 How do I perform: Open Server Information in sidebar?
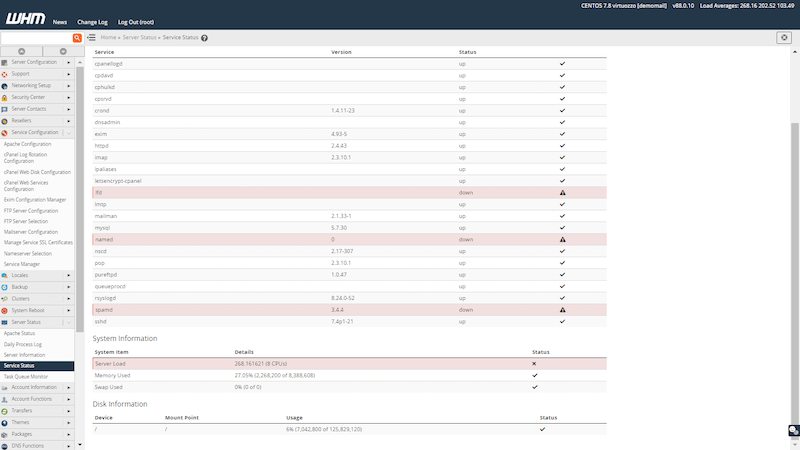pyautogui.click(x=24, y=355)
